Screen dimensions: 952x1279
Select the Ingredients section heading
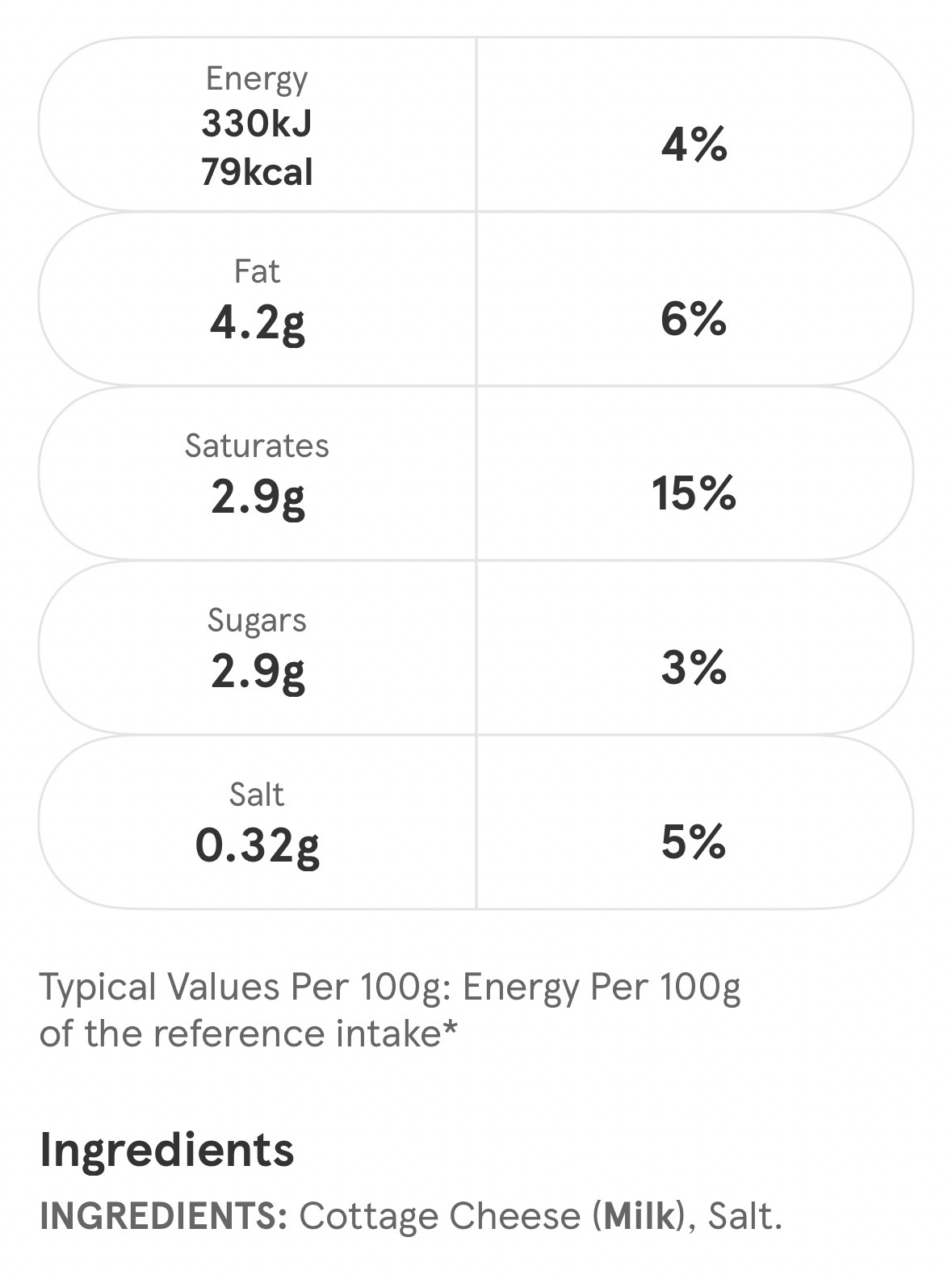166,1149
